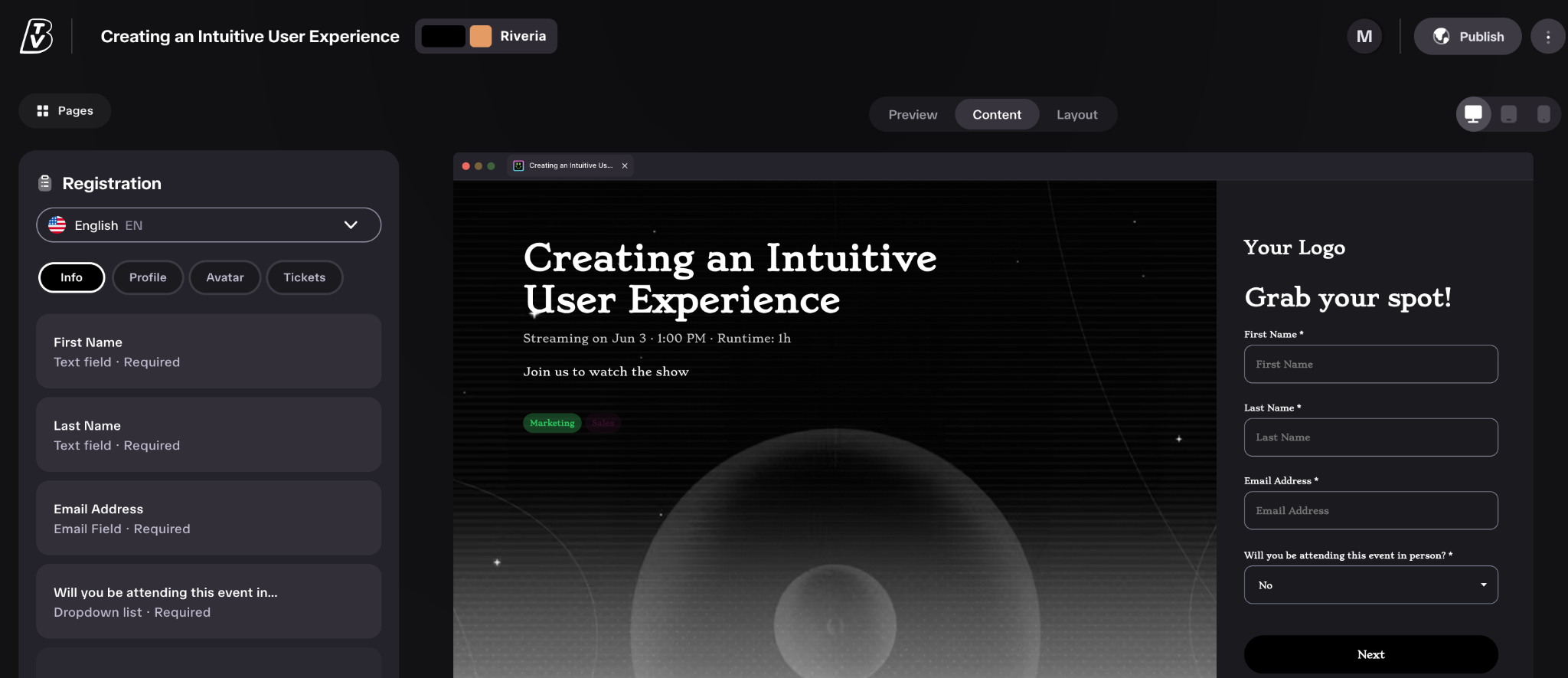Switch to the Preview tab

913,115
